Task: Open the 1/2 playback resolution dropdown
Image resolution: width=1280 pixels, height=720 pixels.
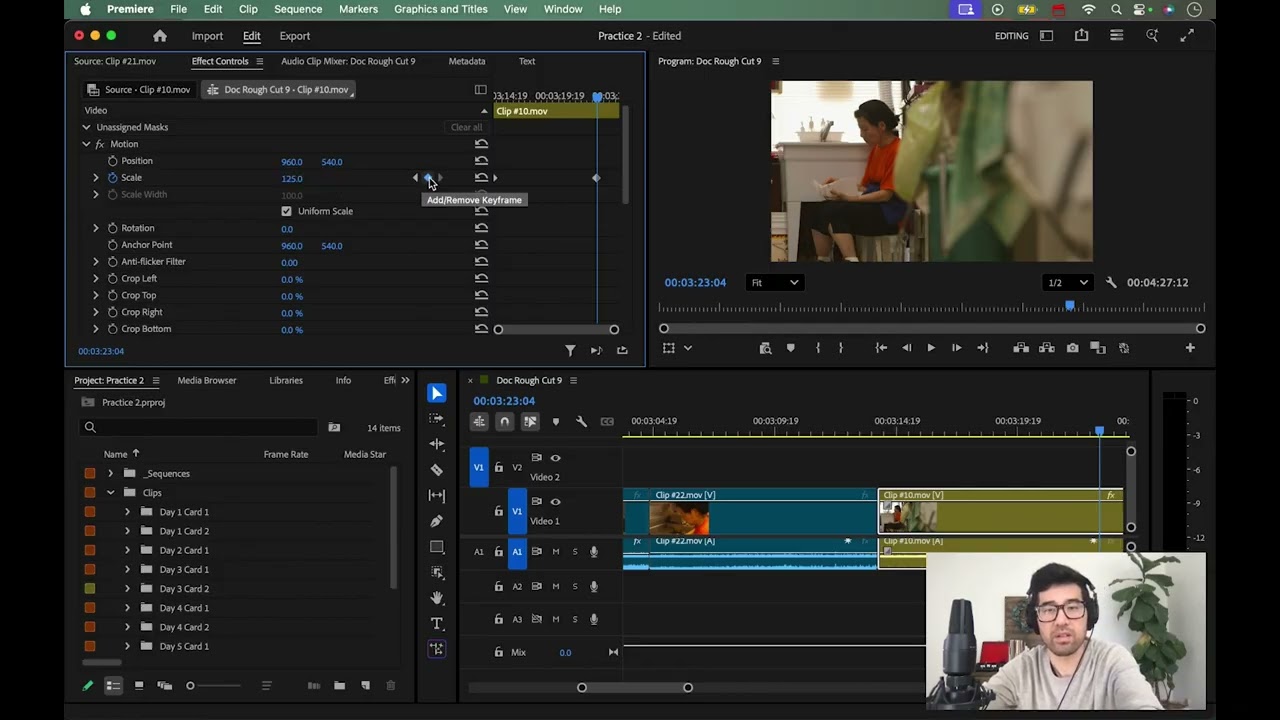Action: [1067, 283]
